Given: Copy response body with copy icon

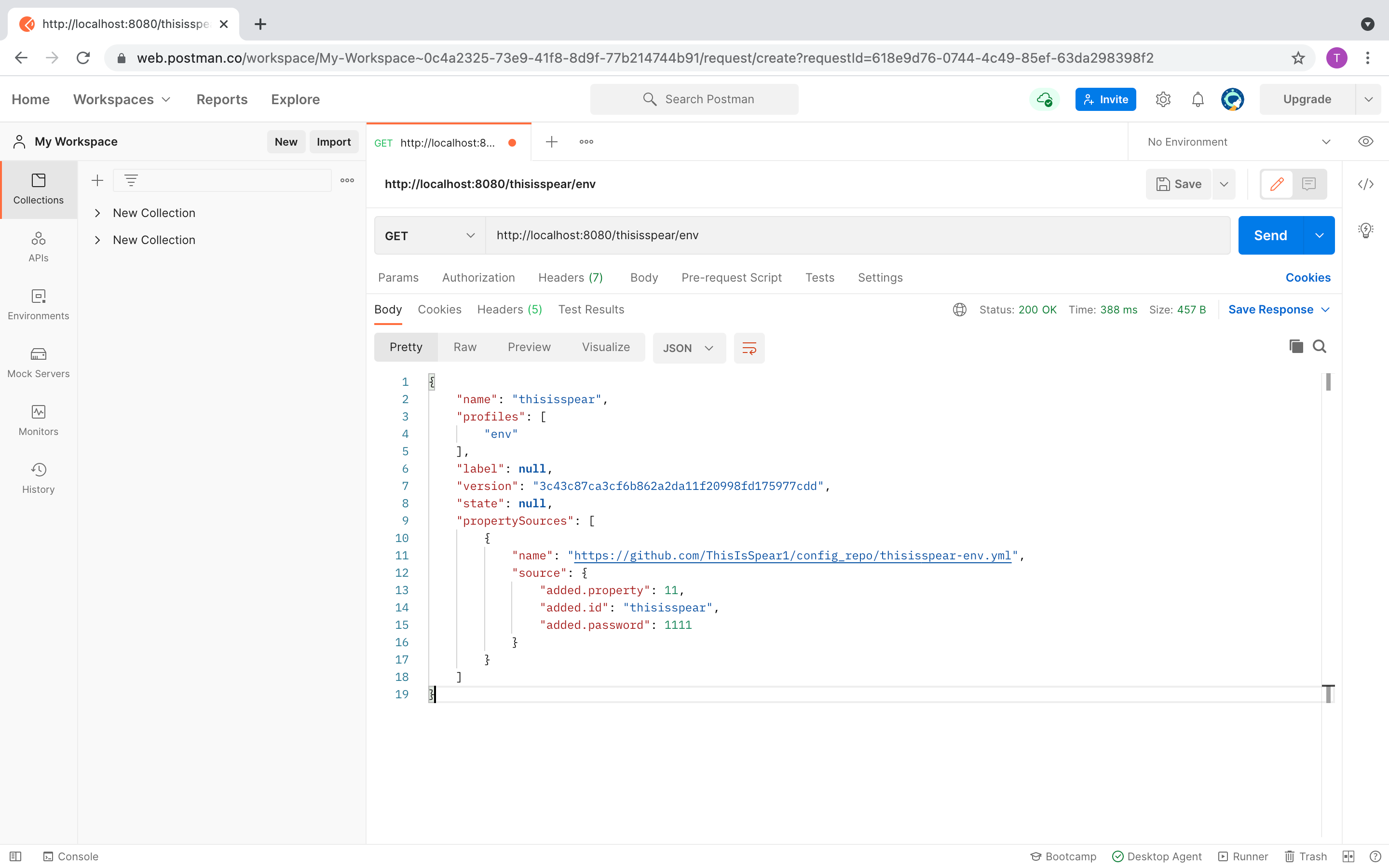Looking at the screenshot, I should click(1295, 347).
